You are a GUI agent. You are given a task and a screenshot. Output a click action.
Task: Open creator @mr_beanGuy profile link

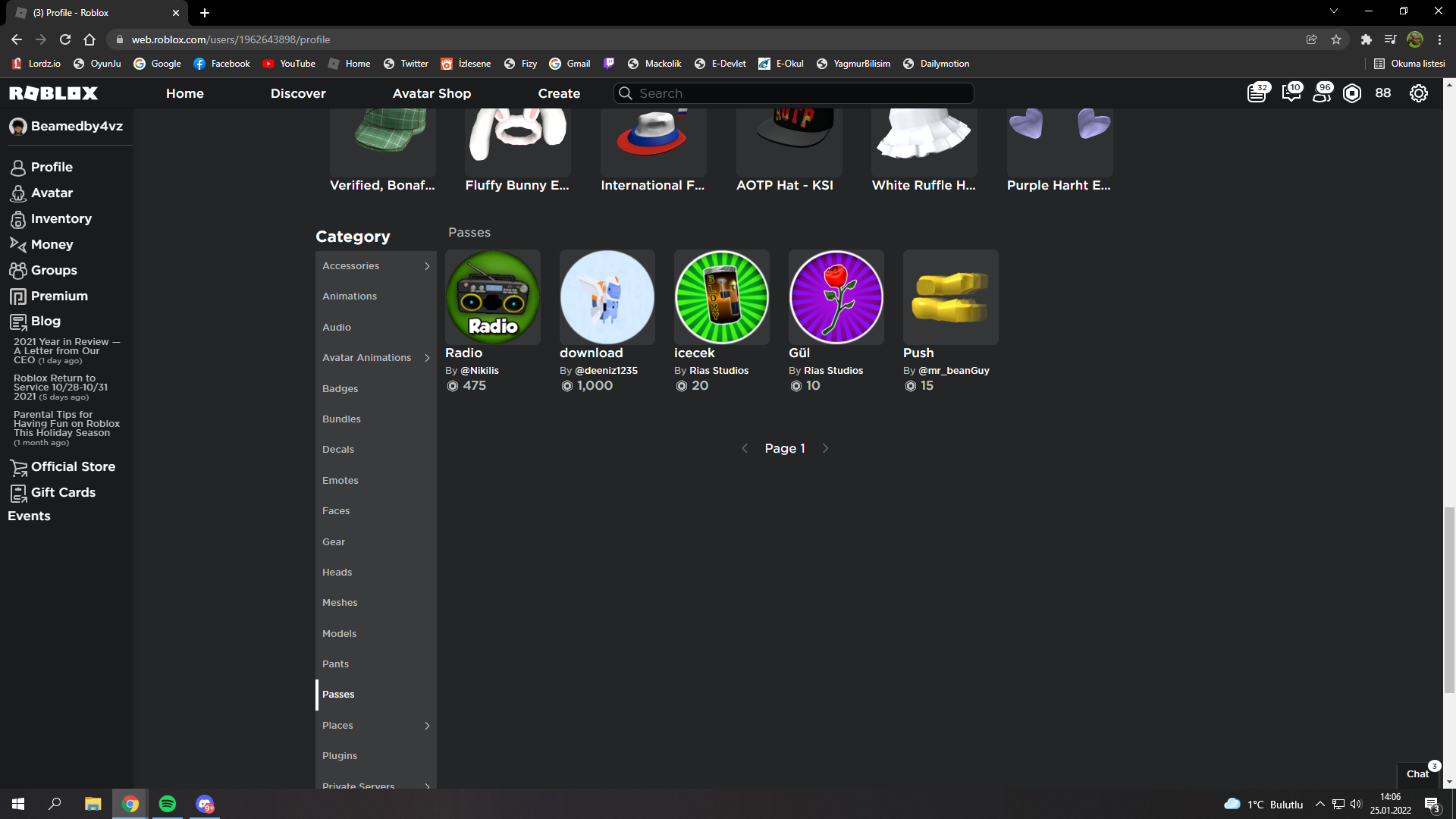pyautogui.click(x=953, y=371)
